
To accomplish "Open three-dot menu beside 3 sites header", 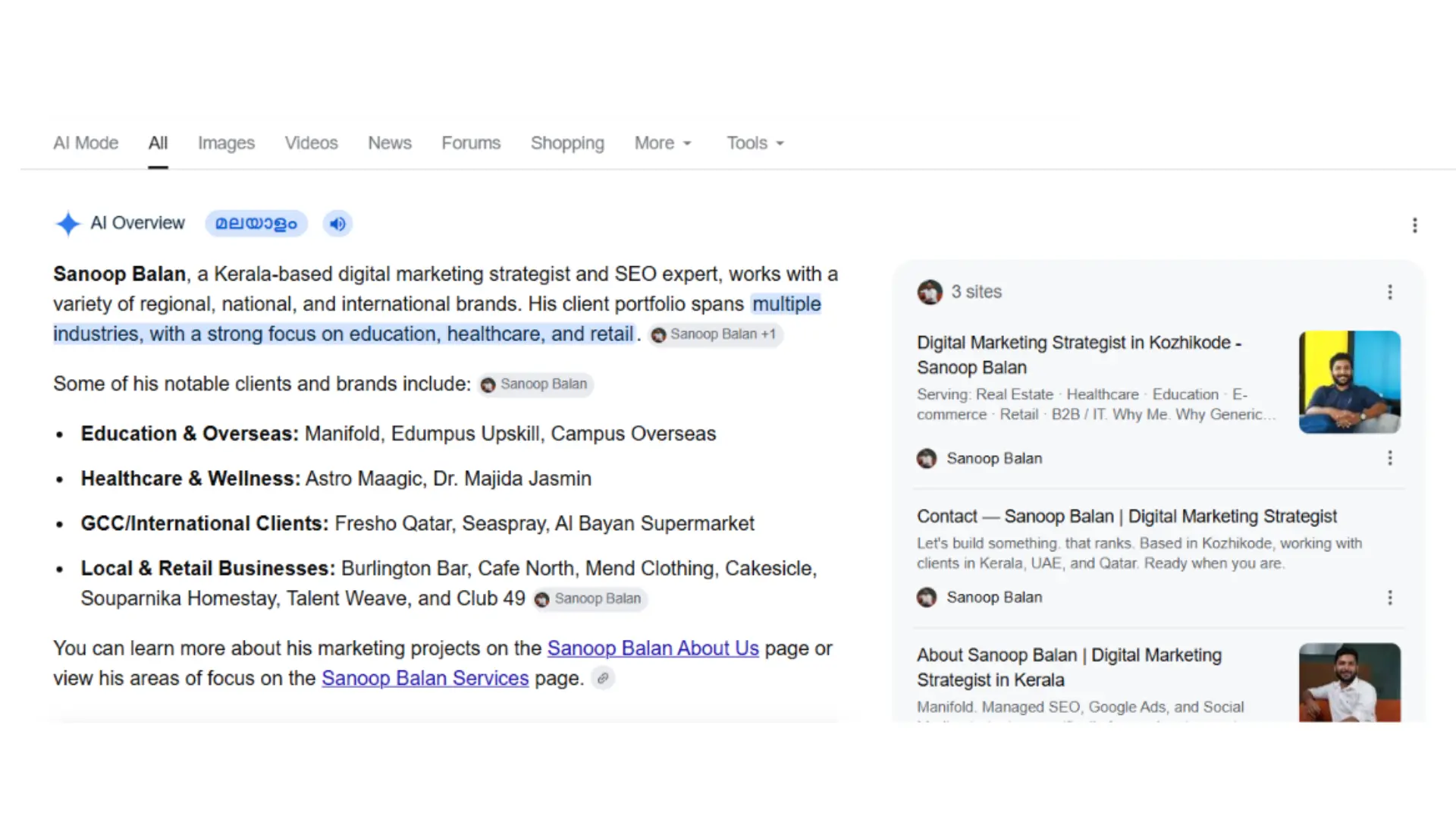I will coord(1390,292).
